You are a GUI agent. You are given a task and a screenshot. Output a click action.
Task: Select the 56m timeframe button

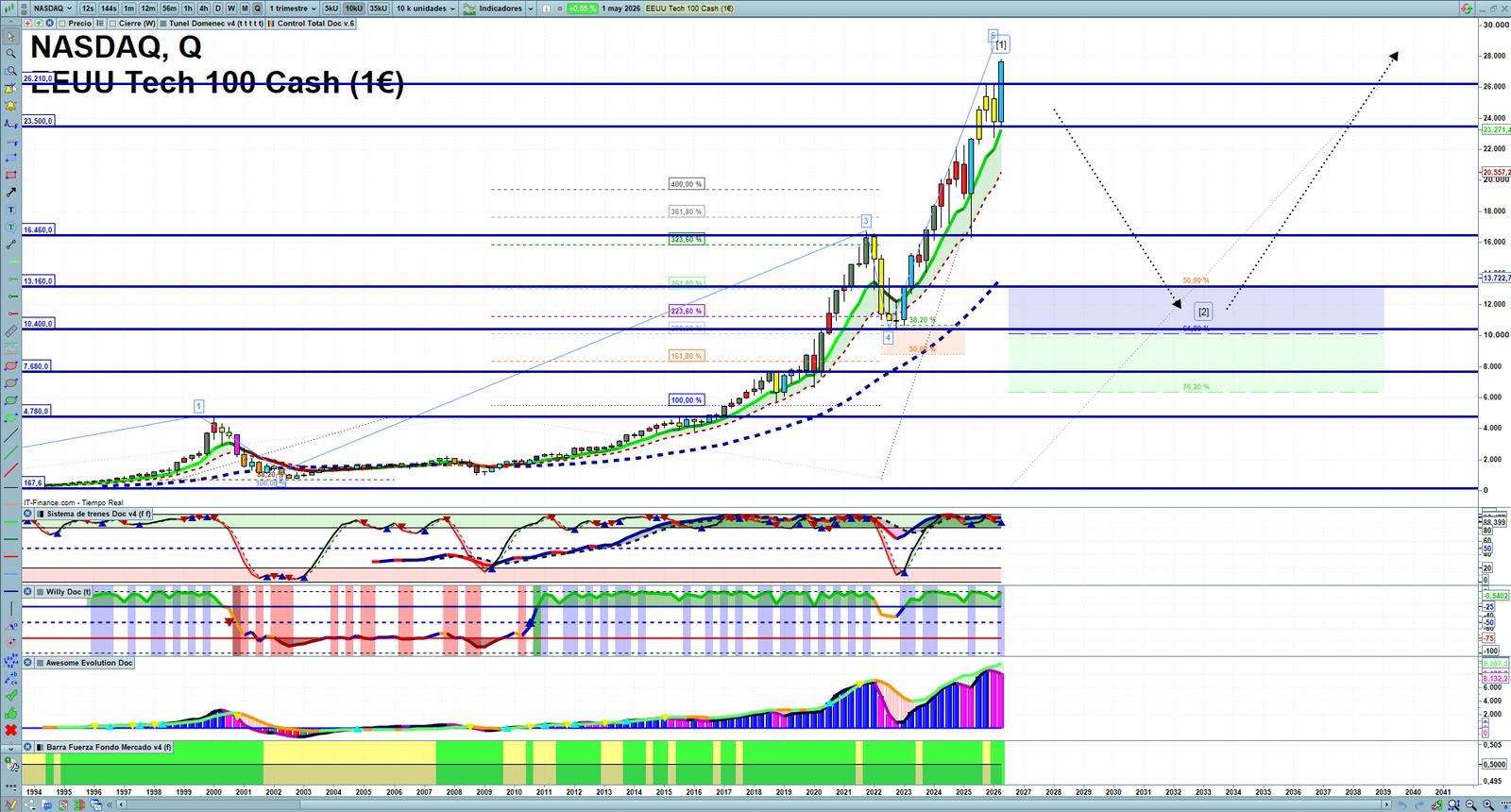pos(169,8)
